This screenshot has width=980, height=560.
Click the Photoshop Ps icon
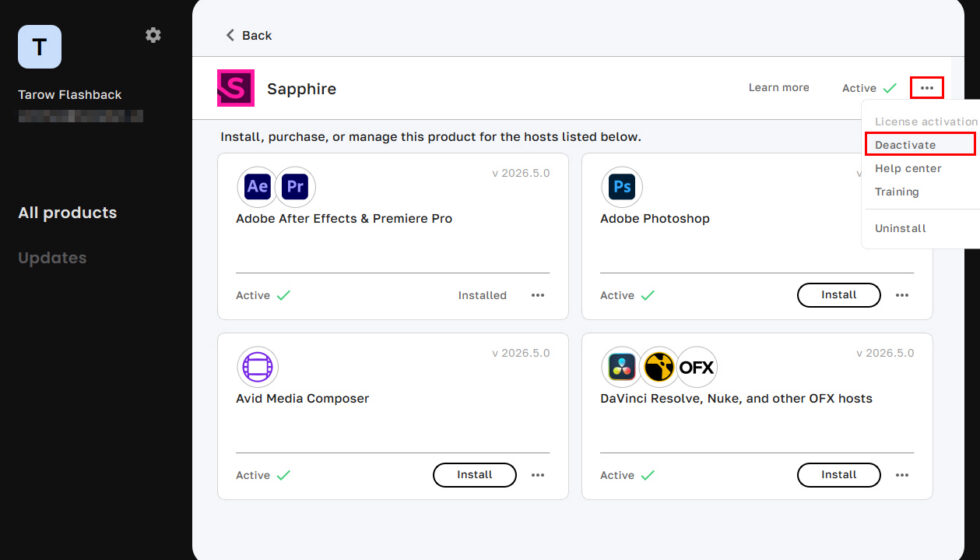point(622,186)
